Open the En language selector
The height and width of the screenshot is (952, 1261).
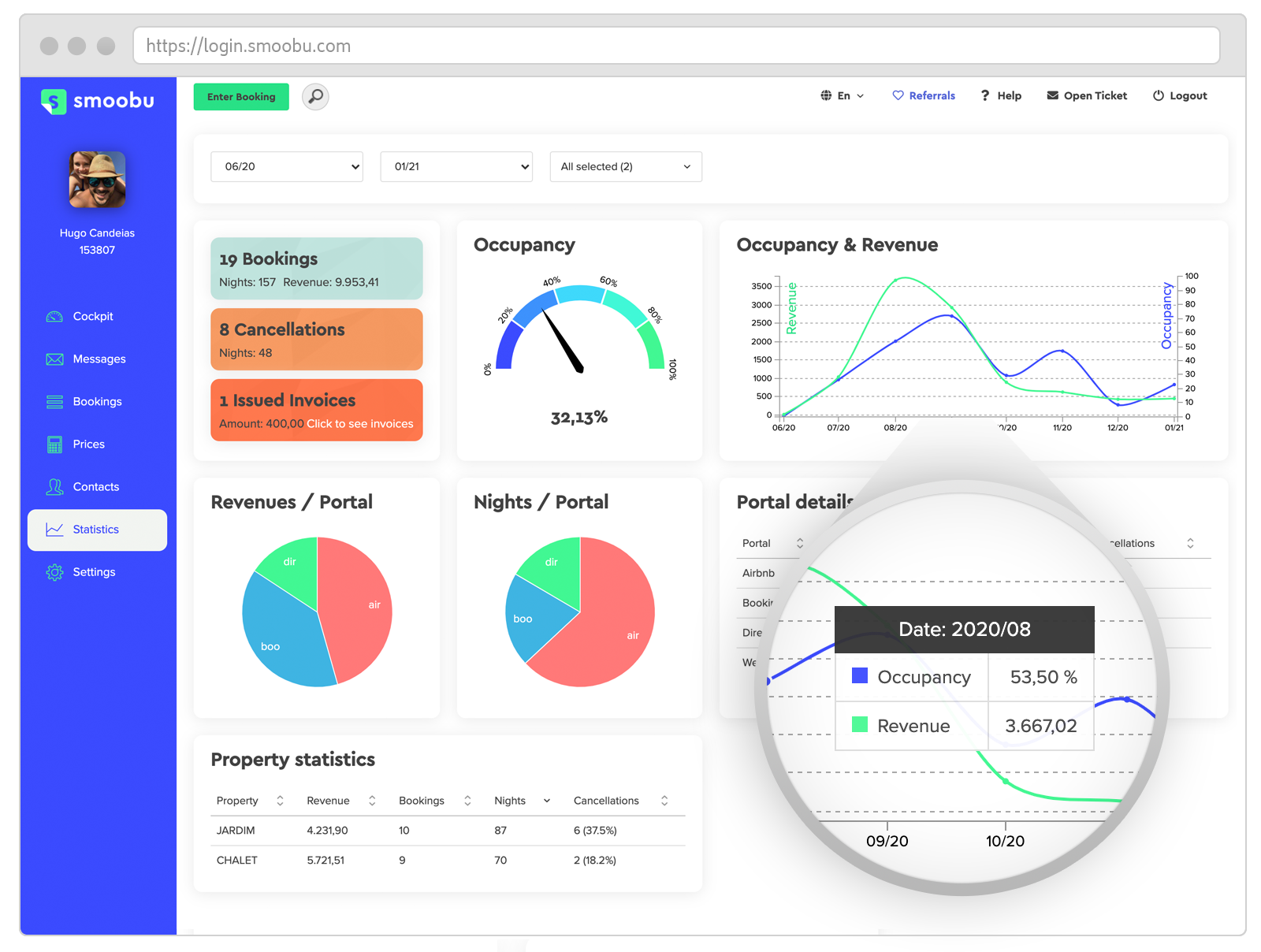click(843, 95)
